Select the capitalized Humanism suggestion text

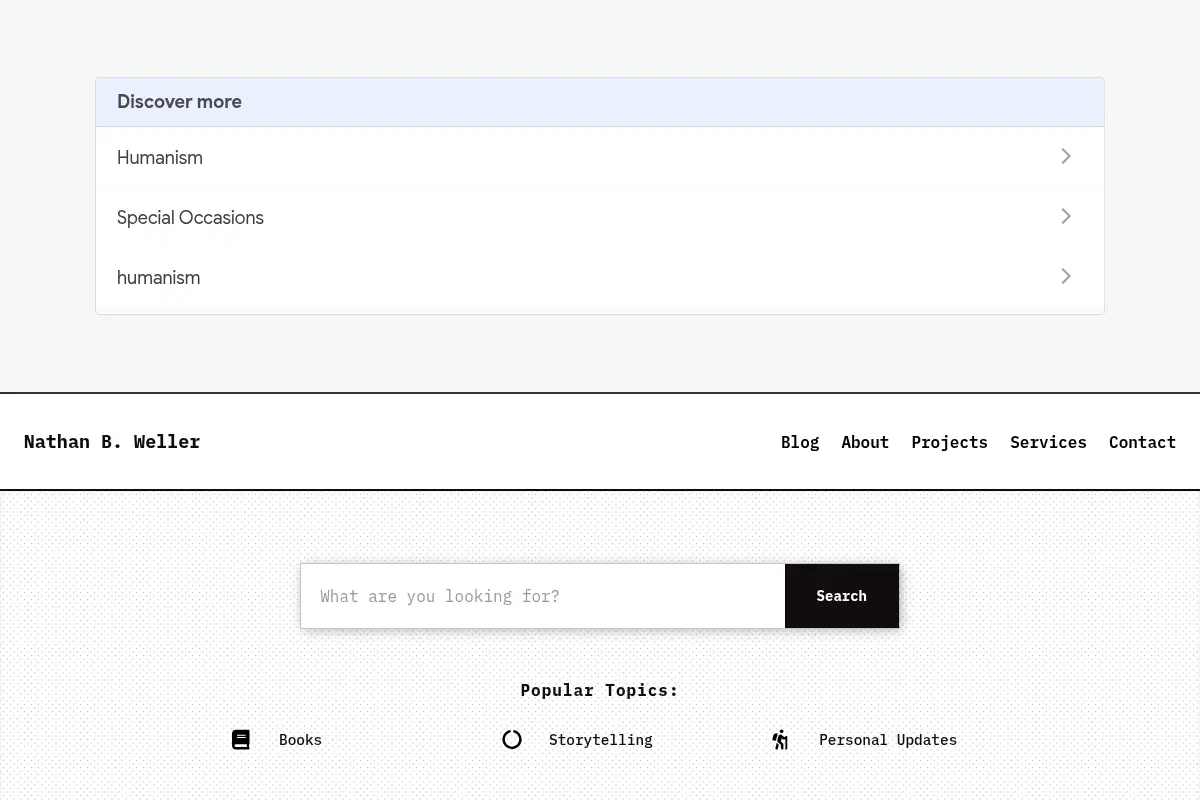160,158
